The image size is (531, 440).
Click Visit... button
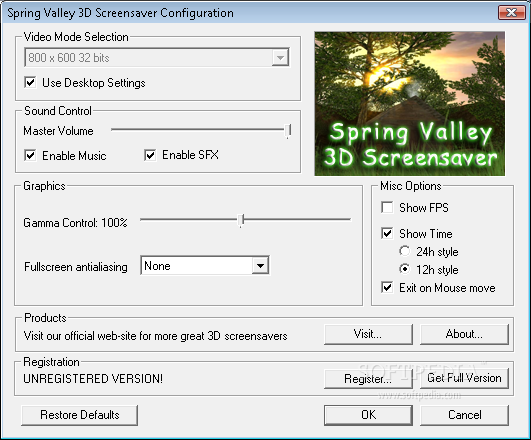(368, 334)
